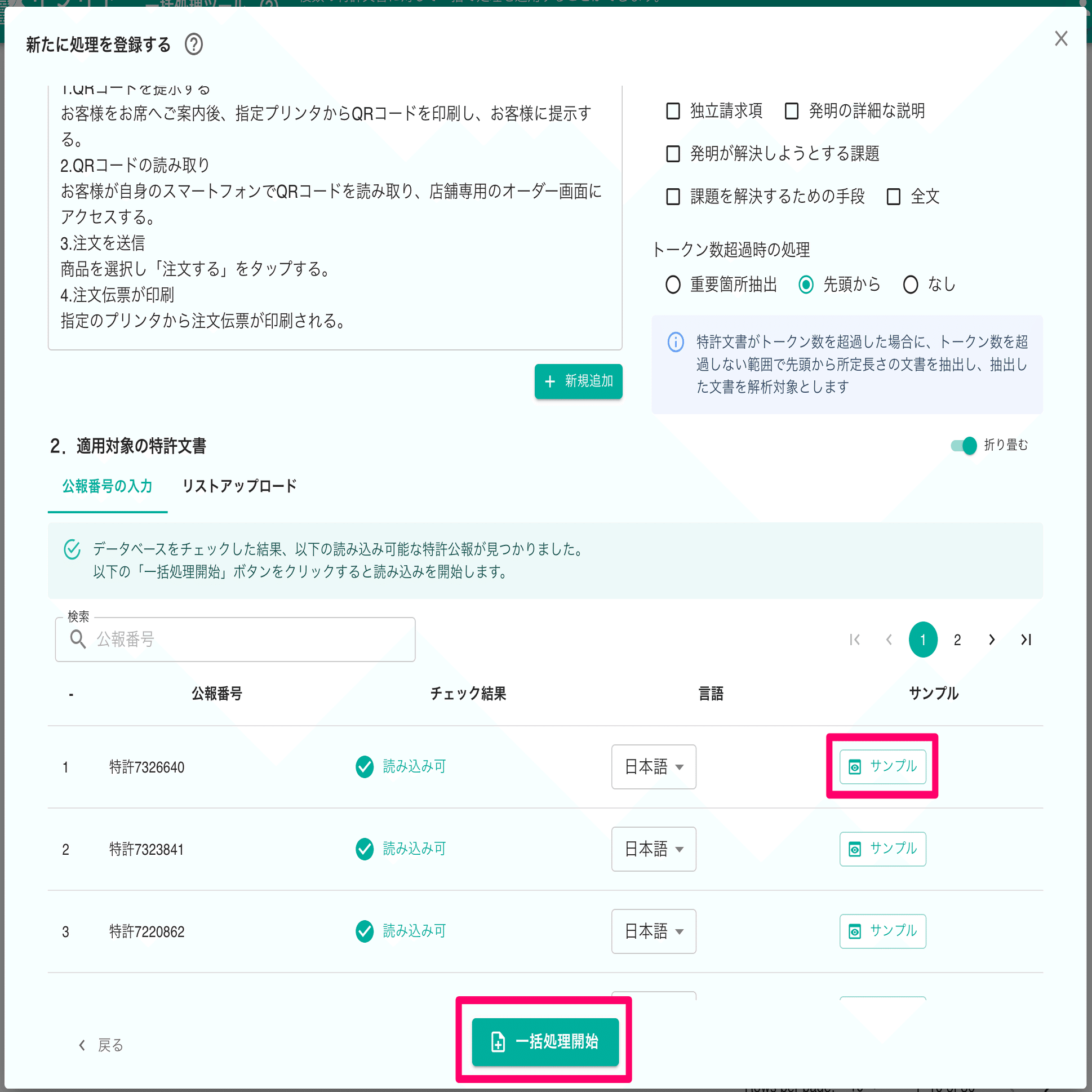1092x1092 pixels.
Task: Open the language dropdown for 特許7326640
Action: pyautogui.click(x=654, y=767)
